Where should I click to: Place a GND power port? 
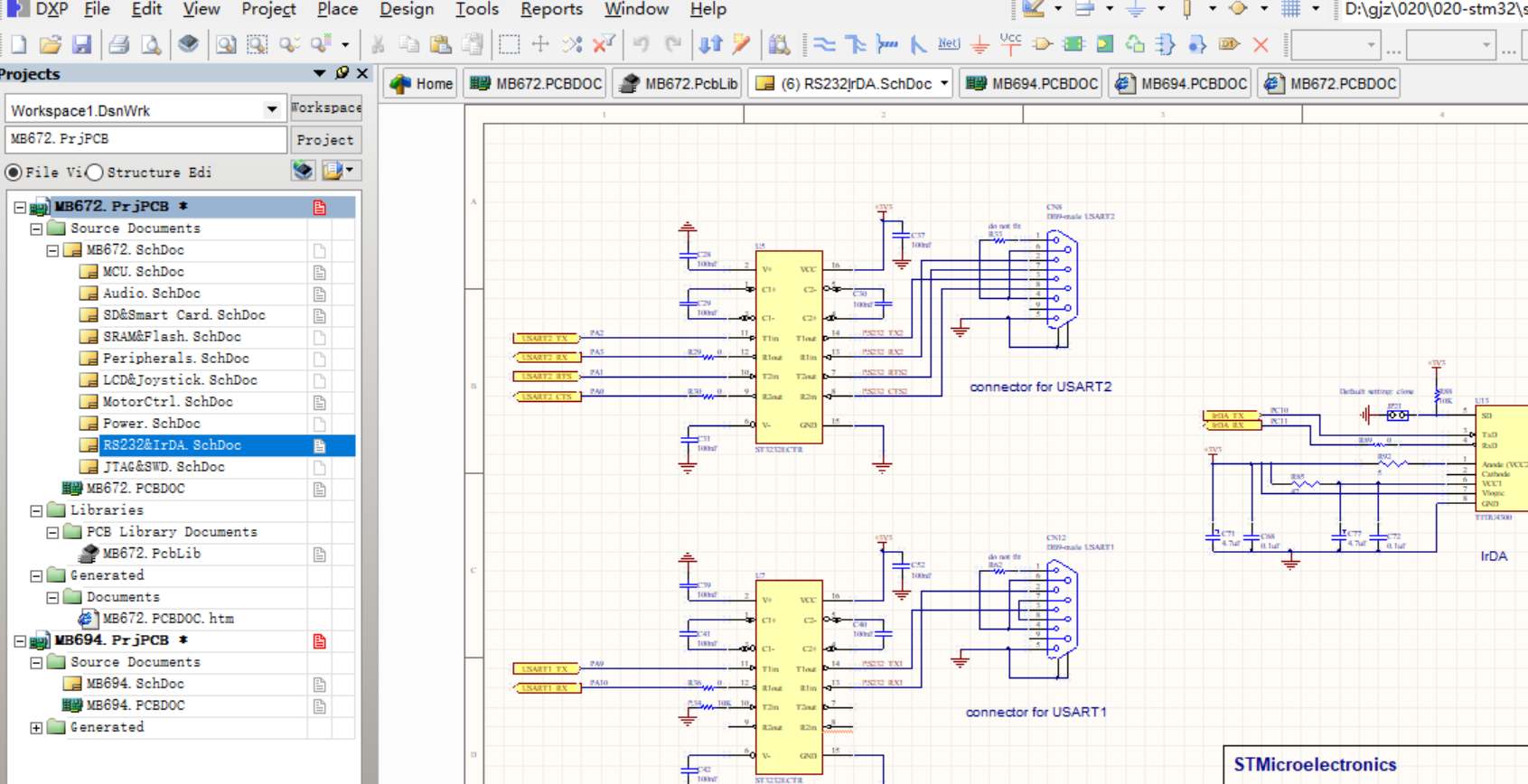(x=980, y=44)
